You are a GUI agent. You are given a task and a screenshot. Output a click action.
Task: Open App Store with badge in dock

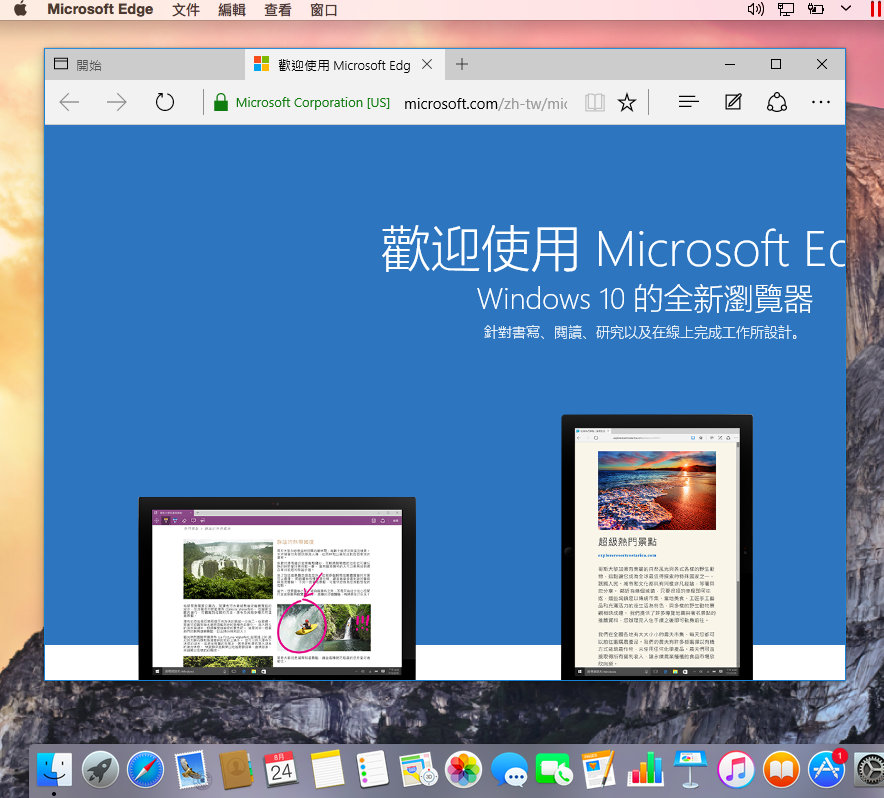(x=827, y=769)
